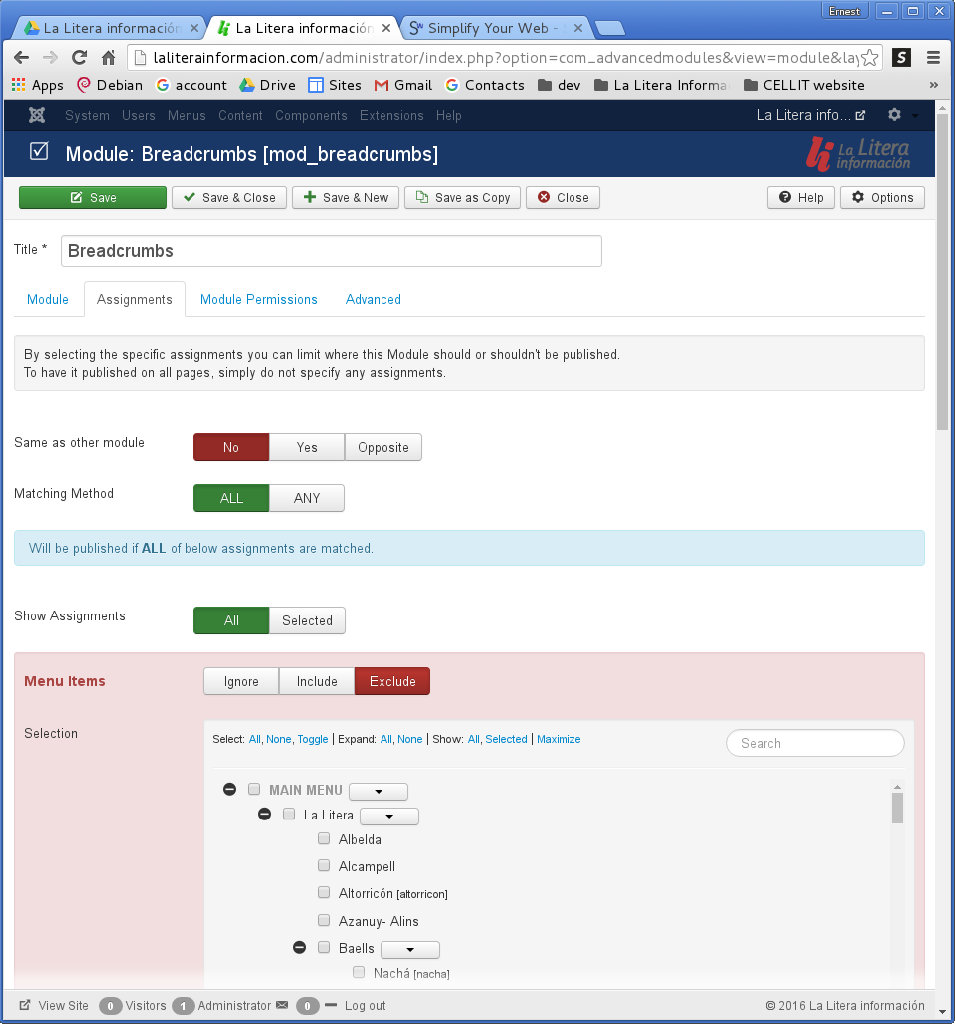Open the user settings gear menu
The height and width of the screenshot is (1024, 955).
pyautogui.click(x=894, y=115)
